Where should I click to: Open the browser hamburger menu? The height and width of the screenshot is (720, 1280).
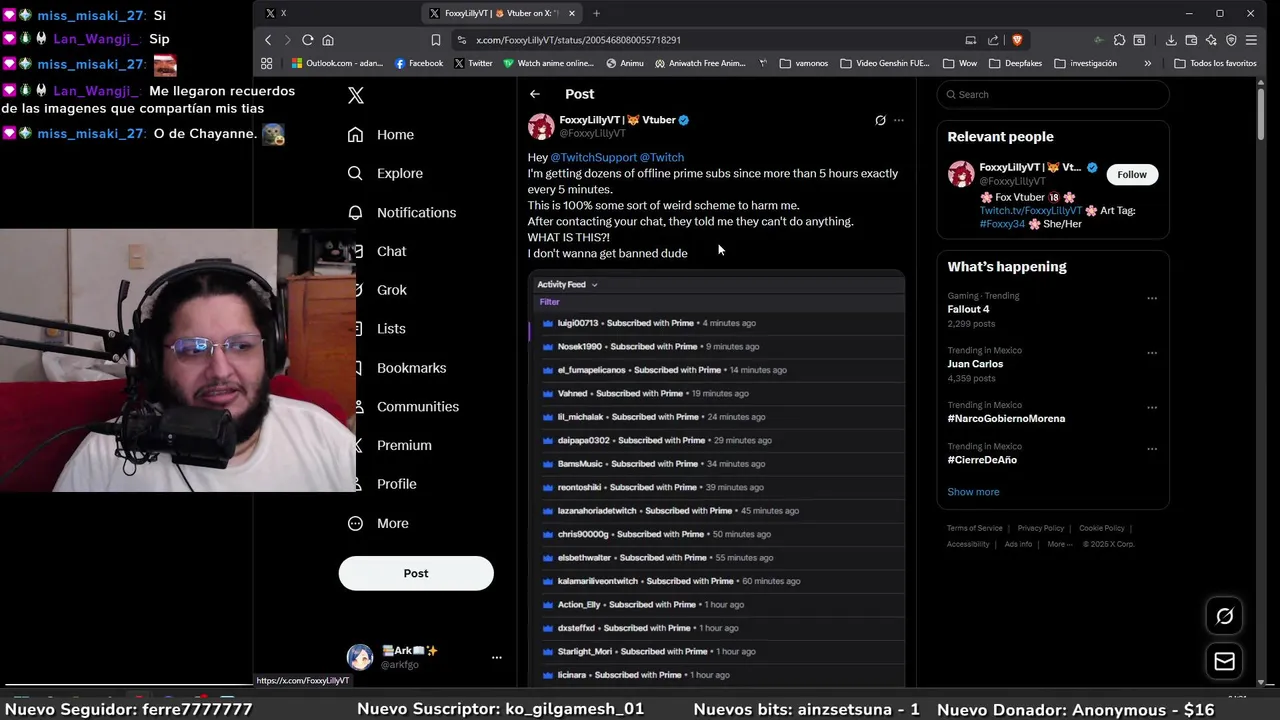pos(1251,40)
